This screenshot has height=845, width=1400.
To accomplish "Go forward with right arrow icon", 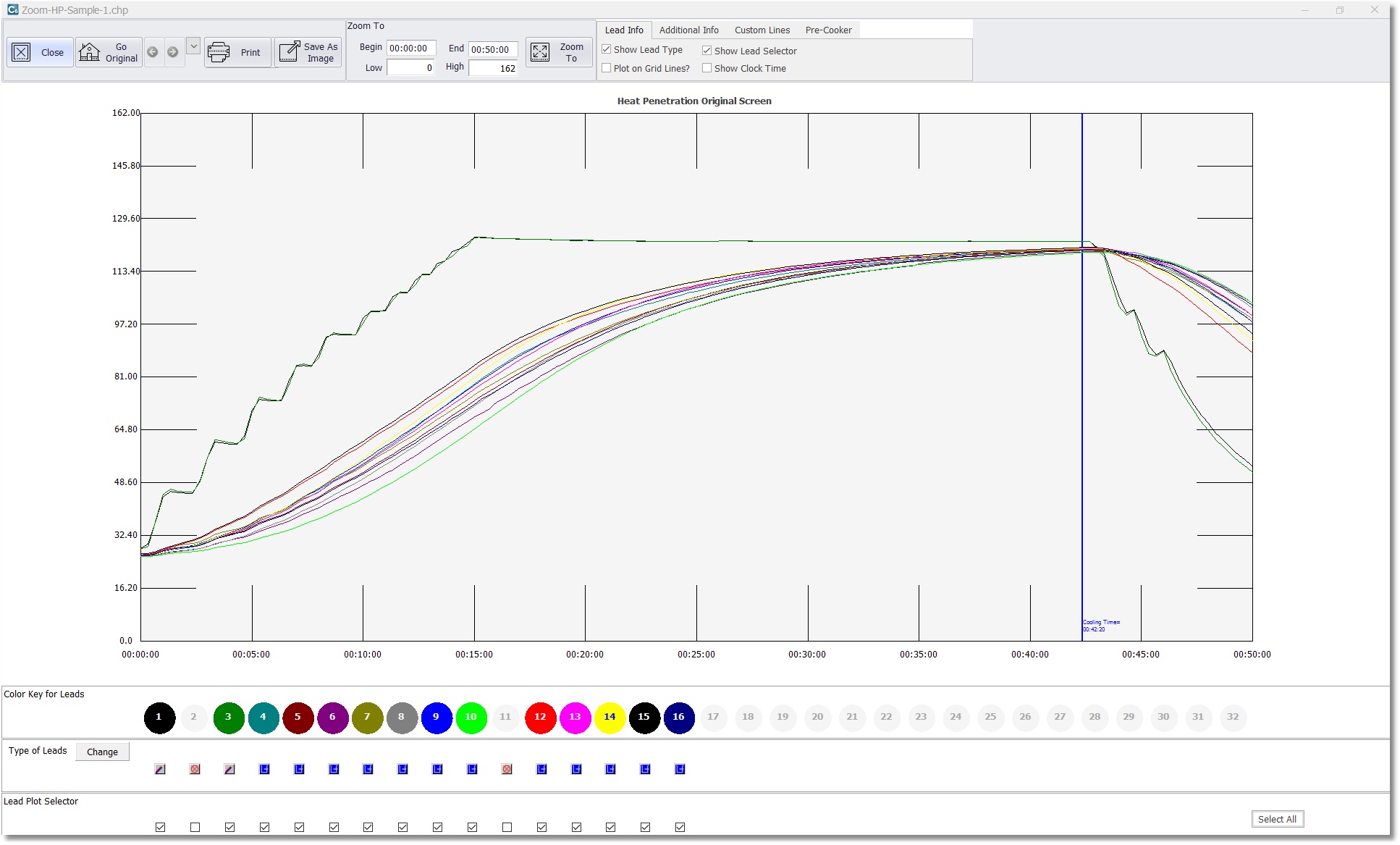I will [173, 52].
